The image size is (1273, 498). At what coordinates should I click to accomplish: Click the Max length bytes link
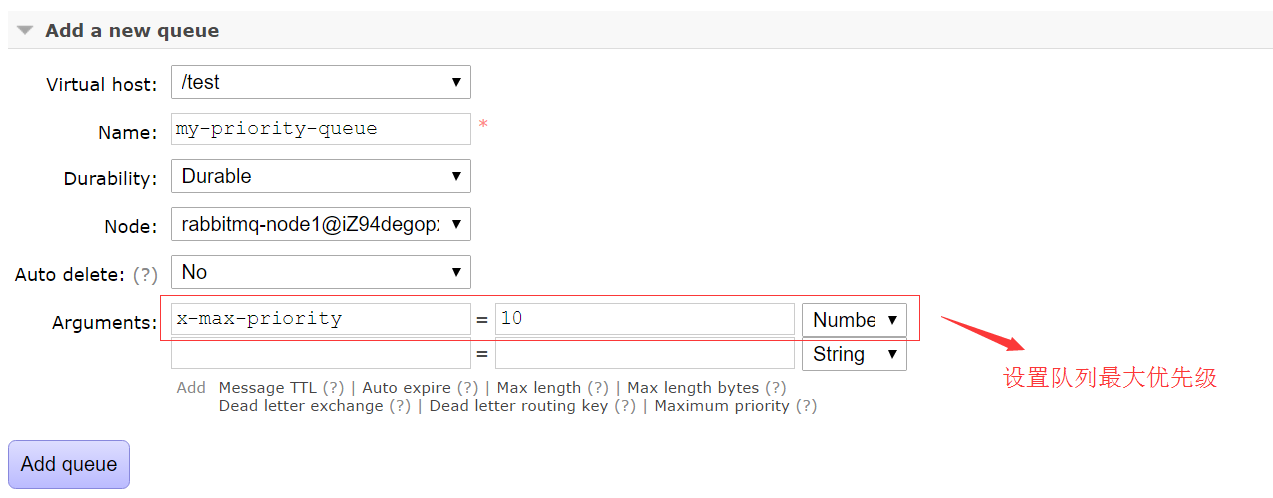pos(693,388)
